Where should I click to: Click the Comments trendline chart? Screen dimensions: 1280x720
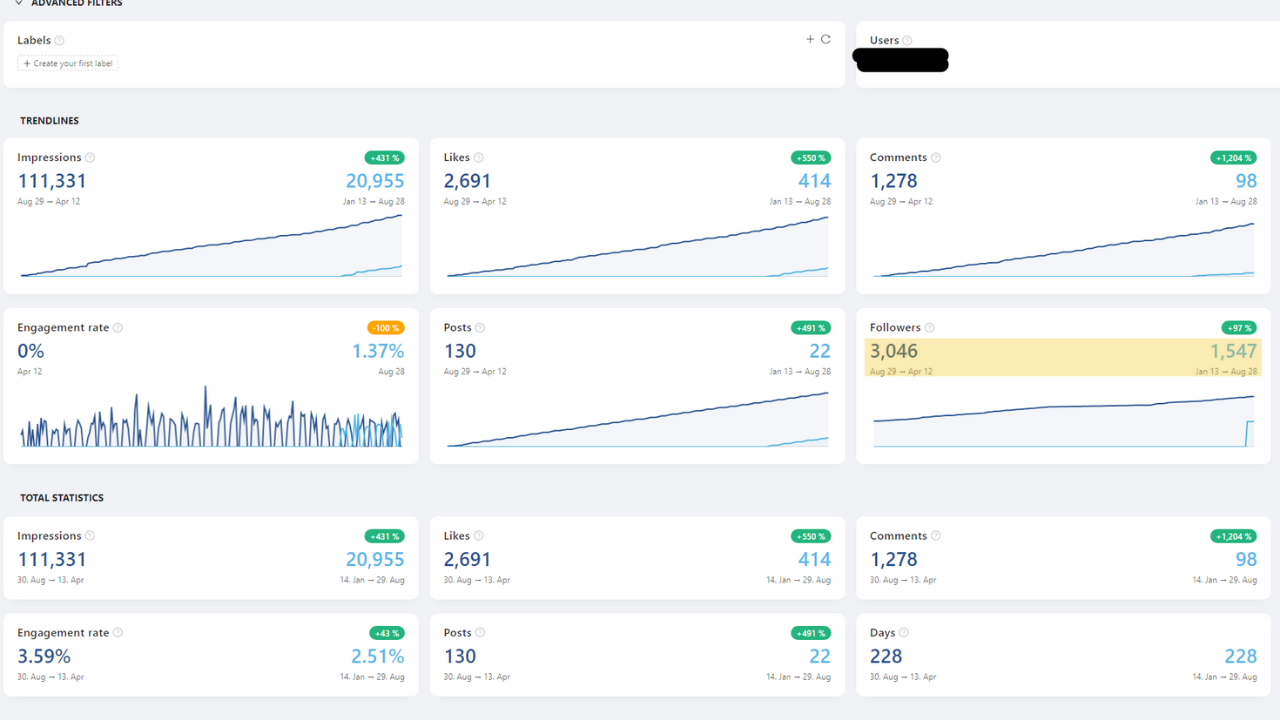tap(1064, 249)
